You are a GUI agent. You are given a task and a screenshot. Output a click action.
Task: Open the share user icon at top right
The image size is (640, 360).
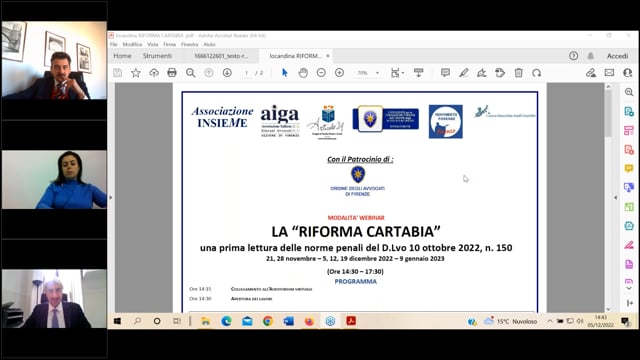coord(627,73)
